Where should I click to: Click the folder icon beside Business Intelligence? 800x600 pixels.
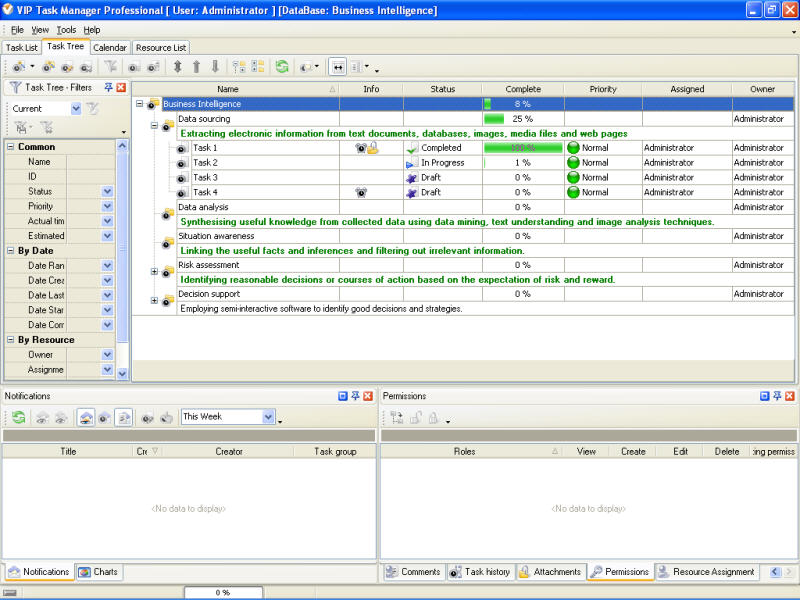point(153,104)
